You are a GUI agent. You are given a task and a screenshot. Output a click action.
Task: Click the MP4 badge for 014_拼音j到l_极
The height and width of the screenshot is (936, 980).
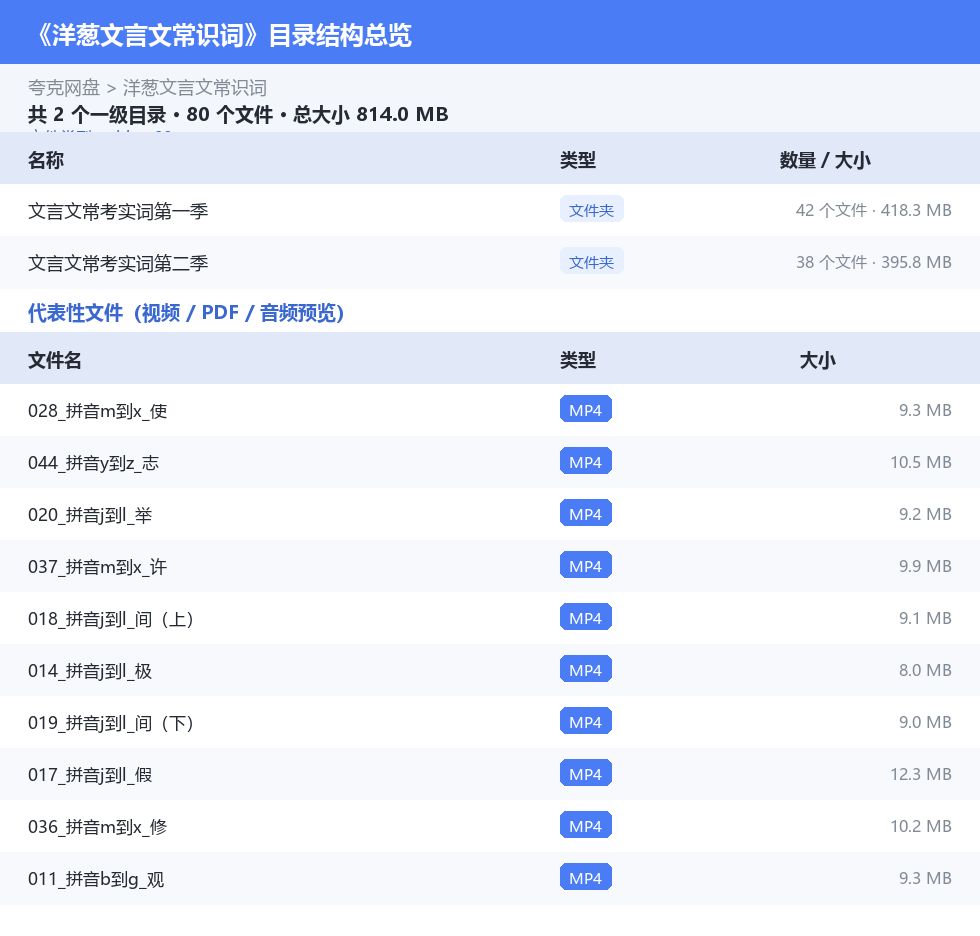[586, 669]
